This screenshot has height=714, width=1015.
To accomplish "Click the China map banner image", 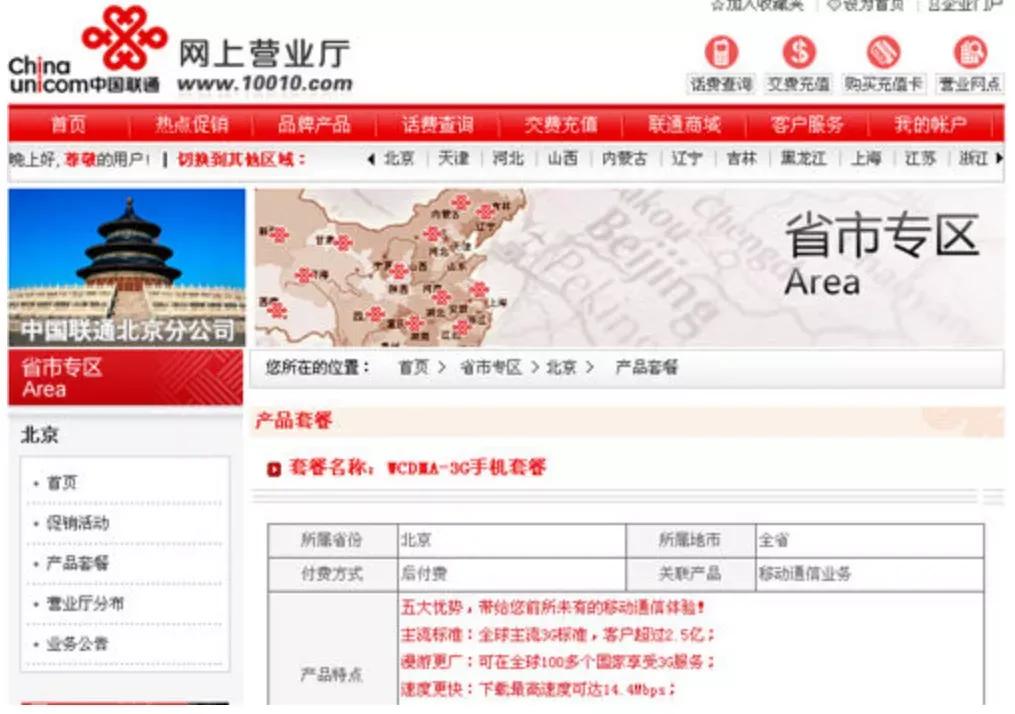I will pos(629,267).
